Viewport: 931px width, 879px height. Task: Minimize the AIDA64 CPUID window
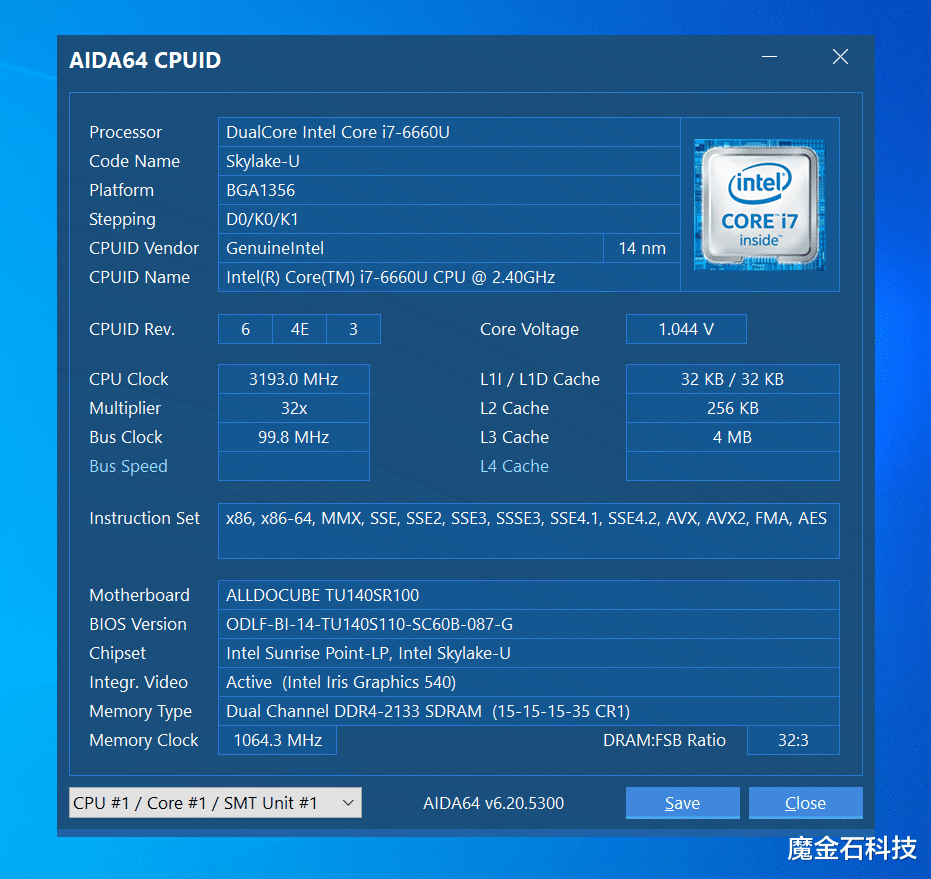[x=770, y=57]
